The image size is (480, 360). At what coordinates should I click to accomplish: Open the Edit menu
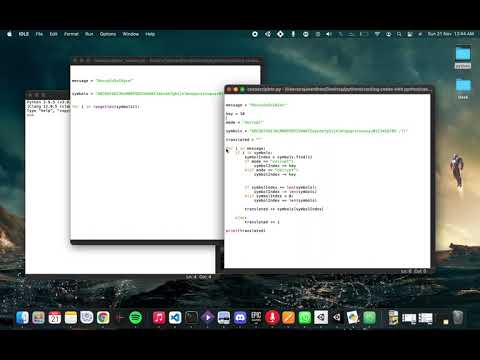[x=54, y=34]
